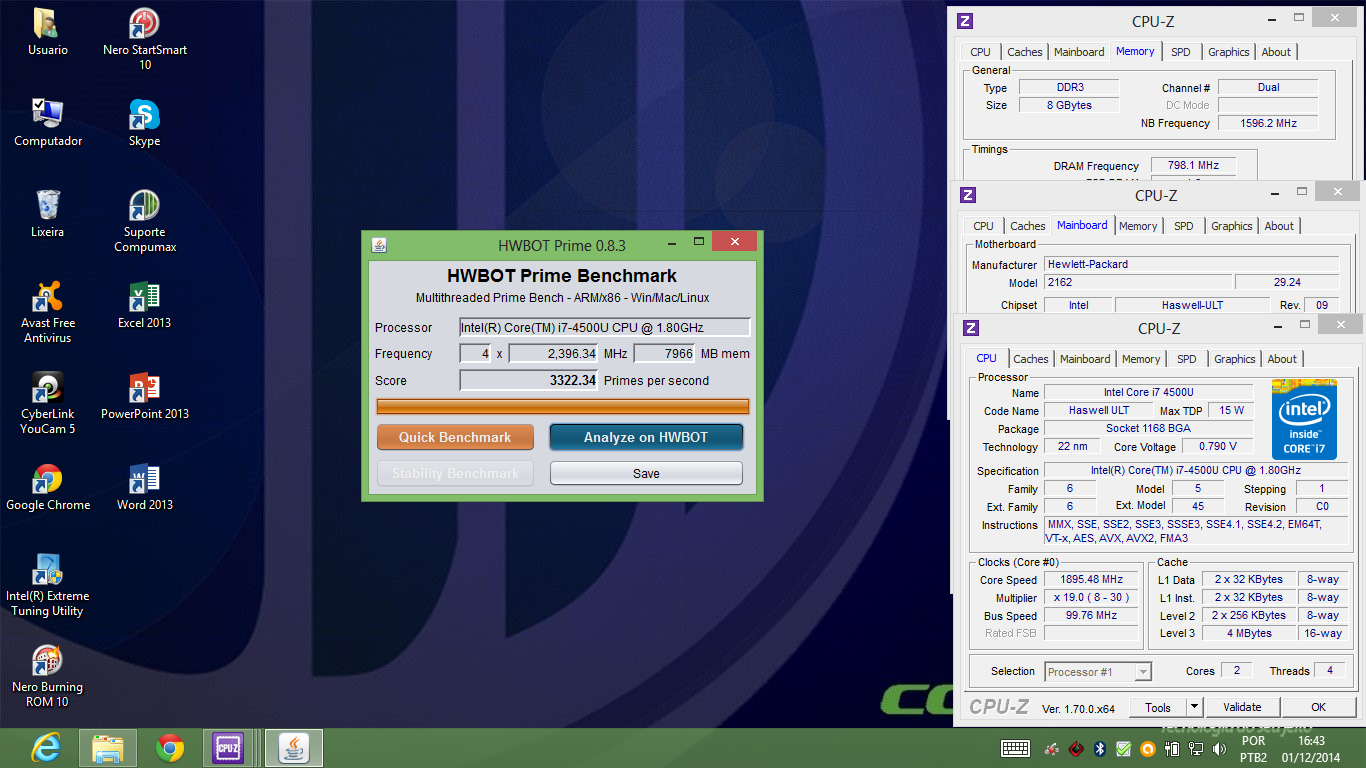Open Graphics tab in middle CPU-Z window
The image size is (1366, 768).
tap(1232, 226)
